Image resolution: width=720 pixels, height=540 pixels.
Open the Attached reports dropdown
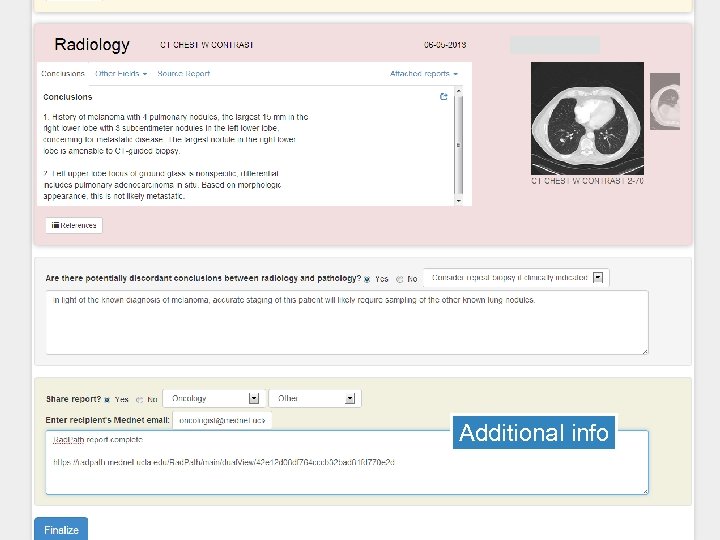[x=423, y=73]
